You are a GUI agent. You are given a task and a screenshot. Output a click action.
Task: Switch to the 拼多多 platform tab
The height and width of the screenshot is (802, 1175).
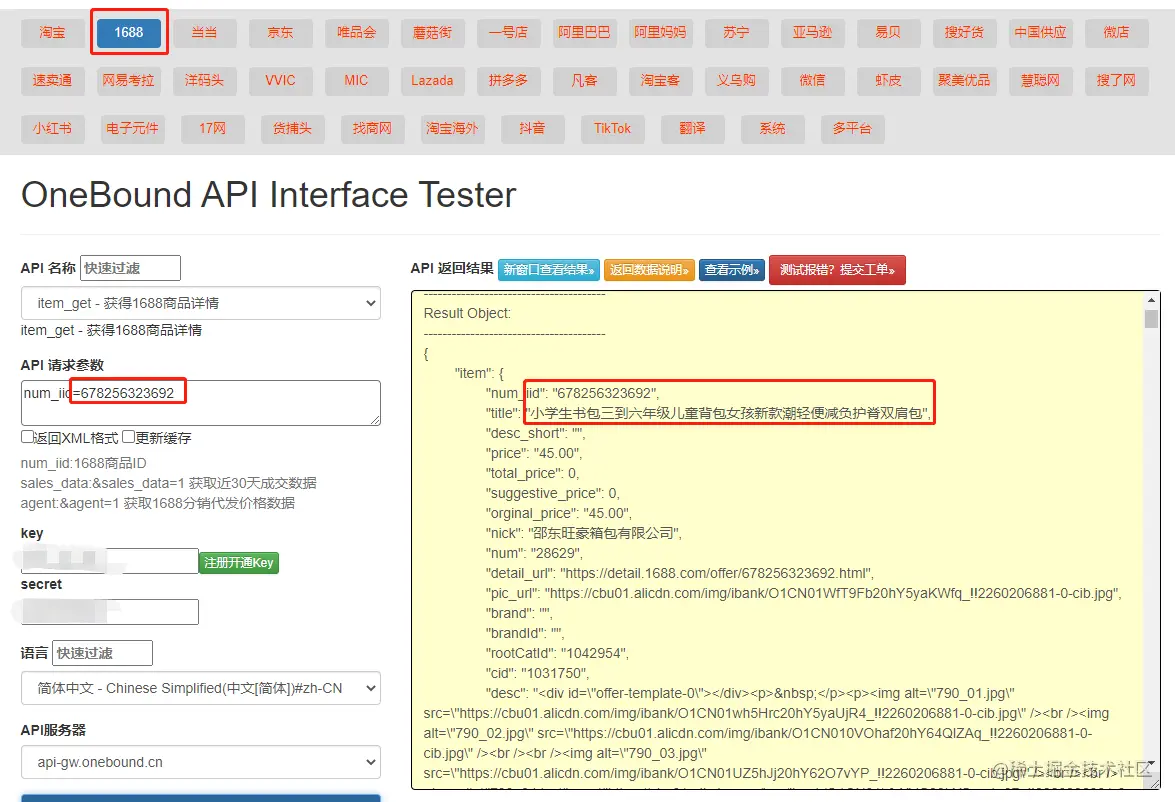point(508,80)
